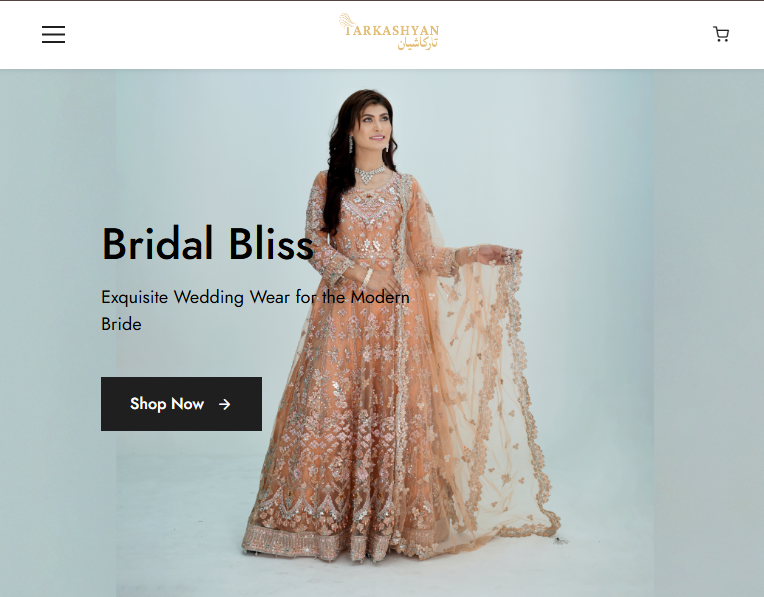The height and width of the screenshot is (597, 764).
Task: Click the arrow icon inside Shop Now
Action: (x=224, y=404)
